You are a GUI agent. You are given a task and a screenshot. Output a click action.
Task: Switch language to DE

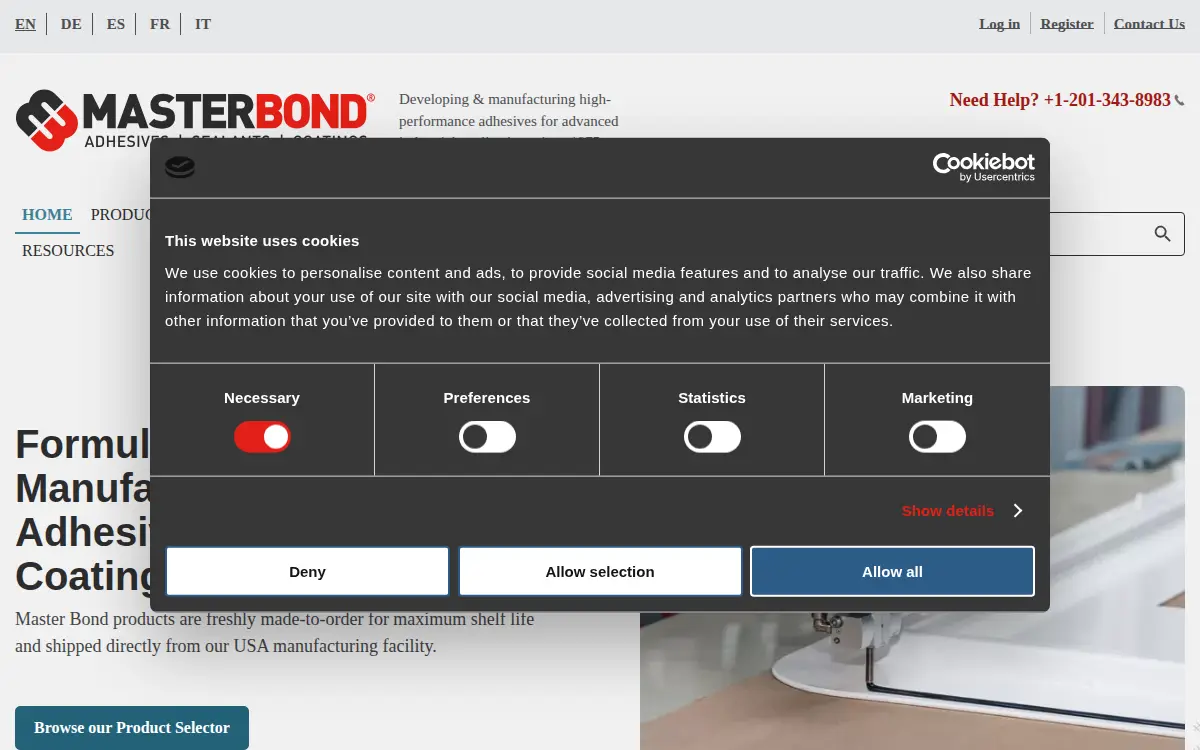(71, 24)
